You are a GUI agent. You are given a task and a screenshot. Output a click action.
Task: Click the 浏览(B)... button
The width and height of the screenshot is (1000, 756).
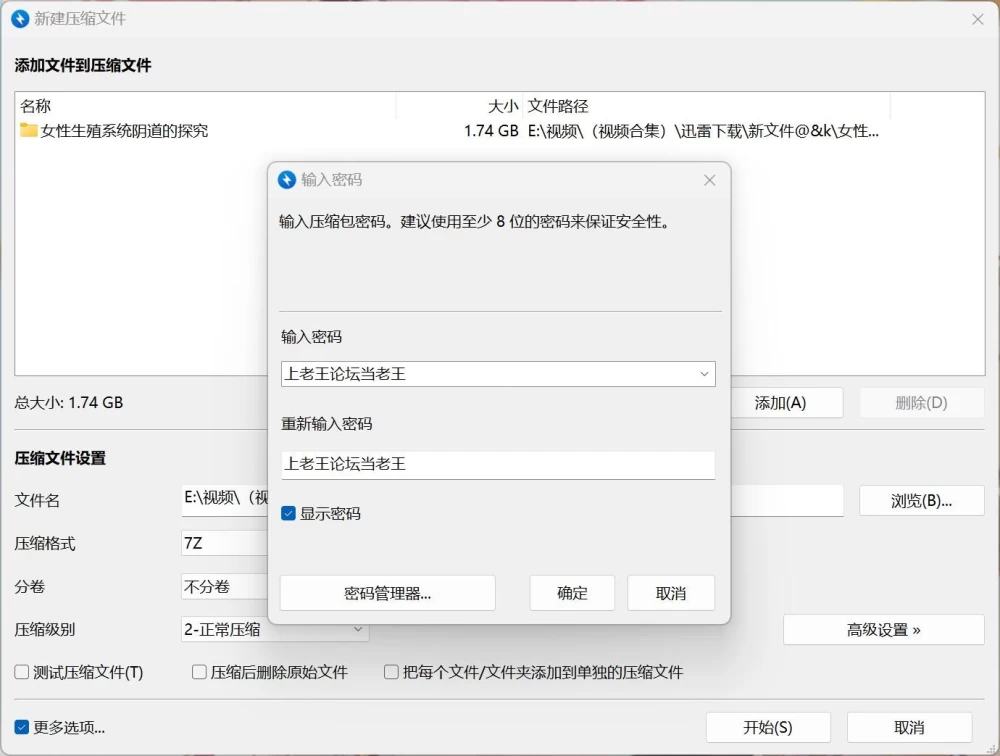pos(922,501)
